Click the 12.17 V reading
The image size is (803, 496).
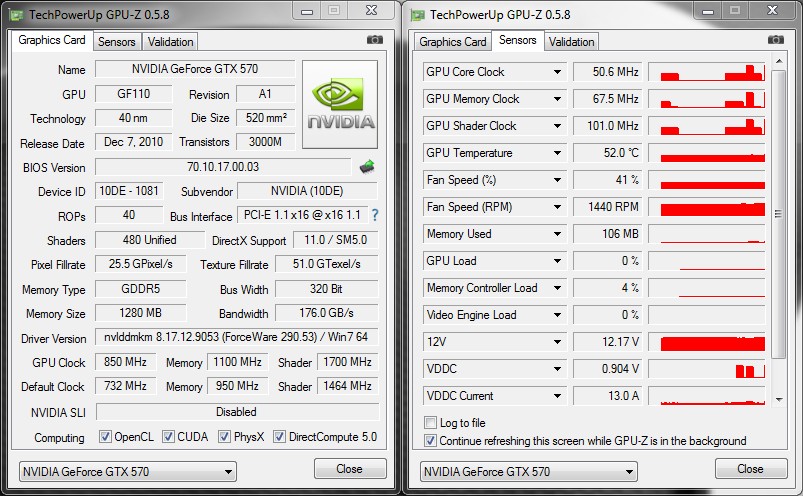tap(606, 342)
